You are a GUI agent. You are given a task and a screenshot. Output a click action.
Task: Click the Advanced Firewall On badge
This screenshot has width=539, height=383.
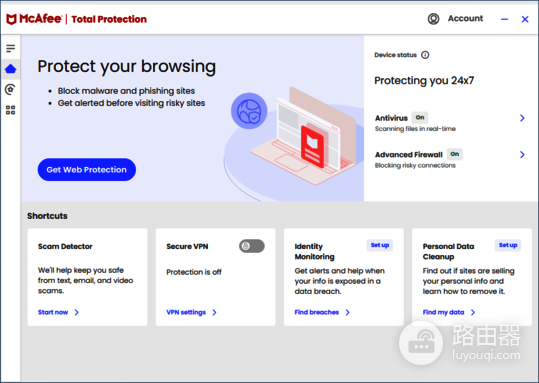[x=455, y=154]
